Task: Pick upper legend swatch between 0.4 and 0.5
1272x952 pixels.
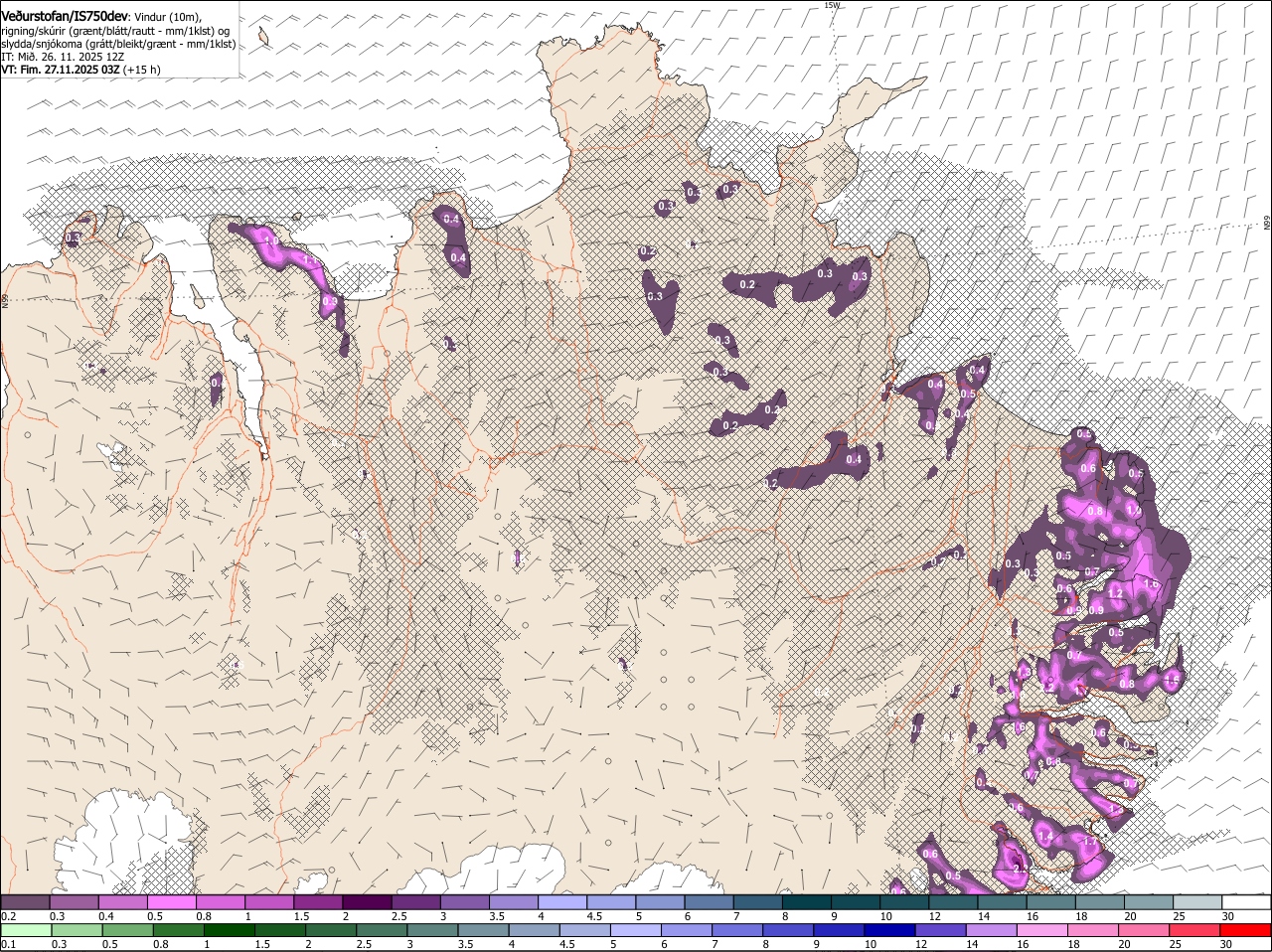Action: click(x=122, y=901)
